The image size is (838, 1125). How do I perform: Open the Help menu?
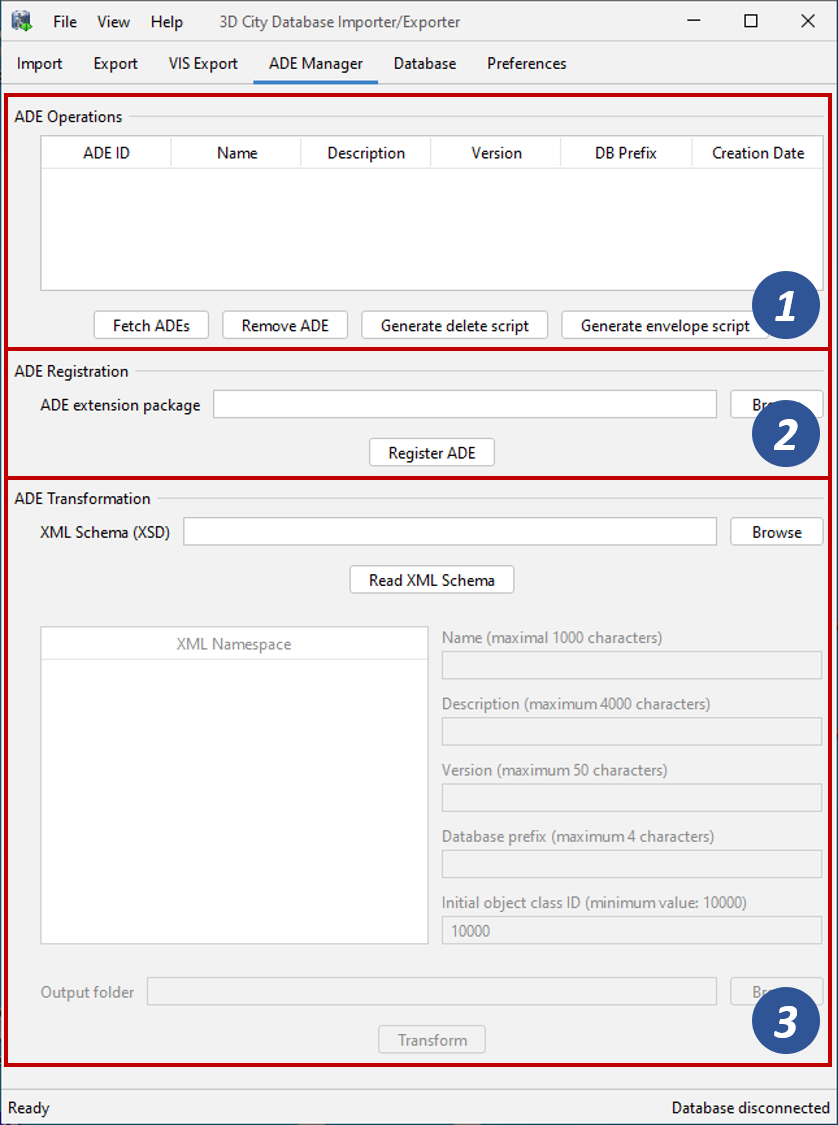pyautogui.click(x=166, y=22)
